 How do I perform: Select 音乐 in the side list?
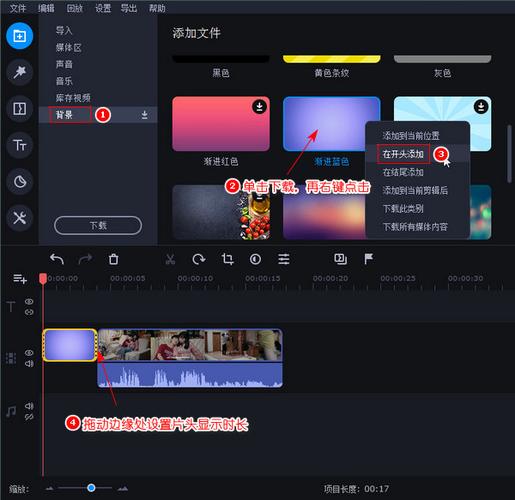click(64, 81)
